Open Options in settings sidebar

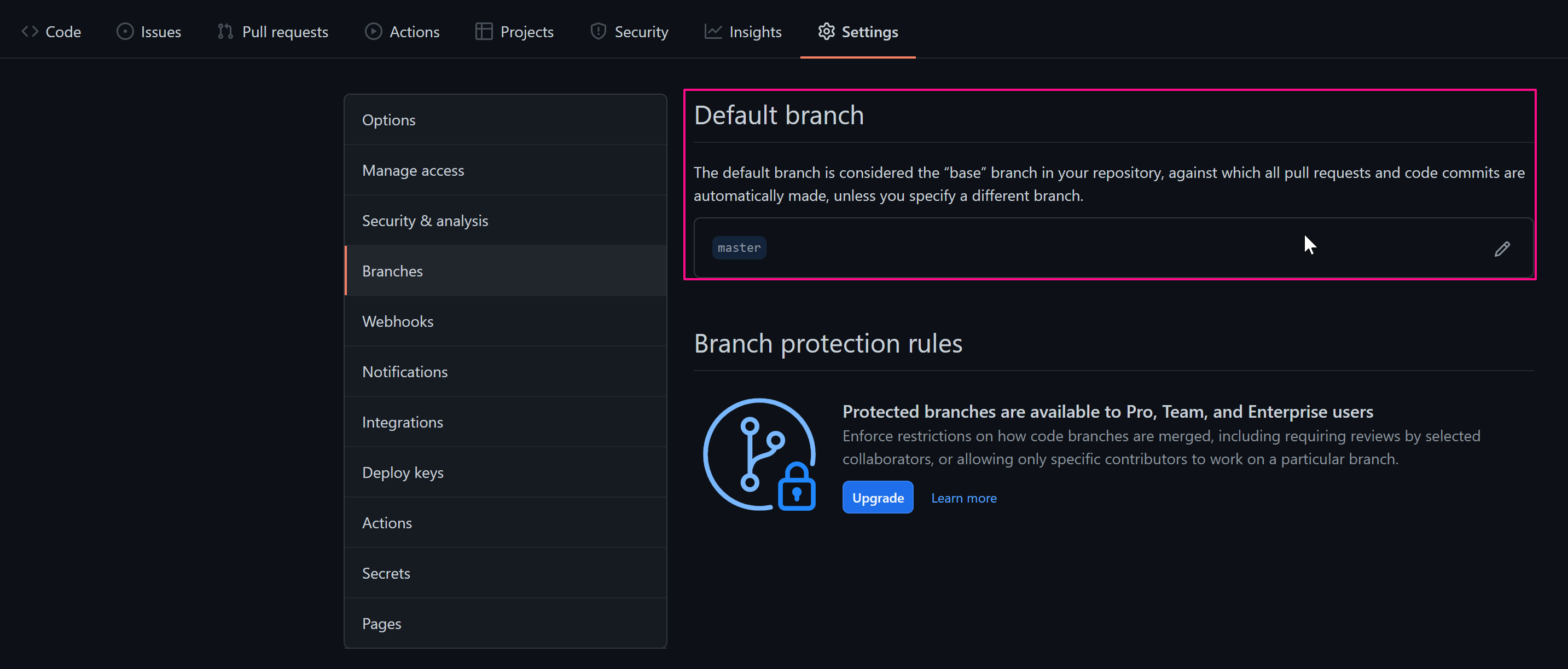click(505, 120)
